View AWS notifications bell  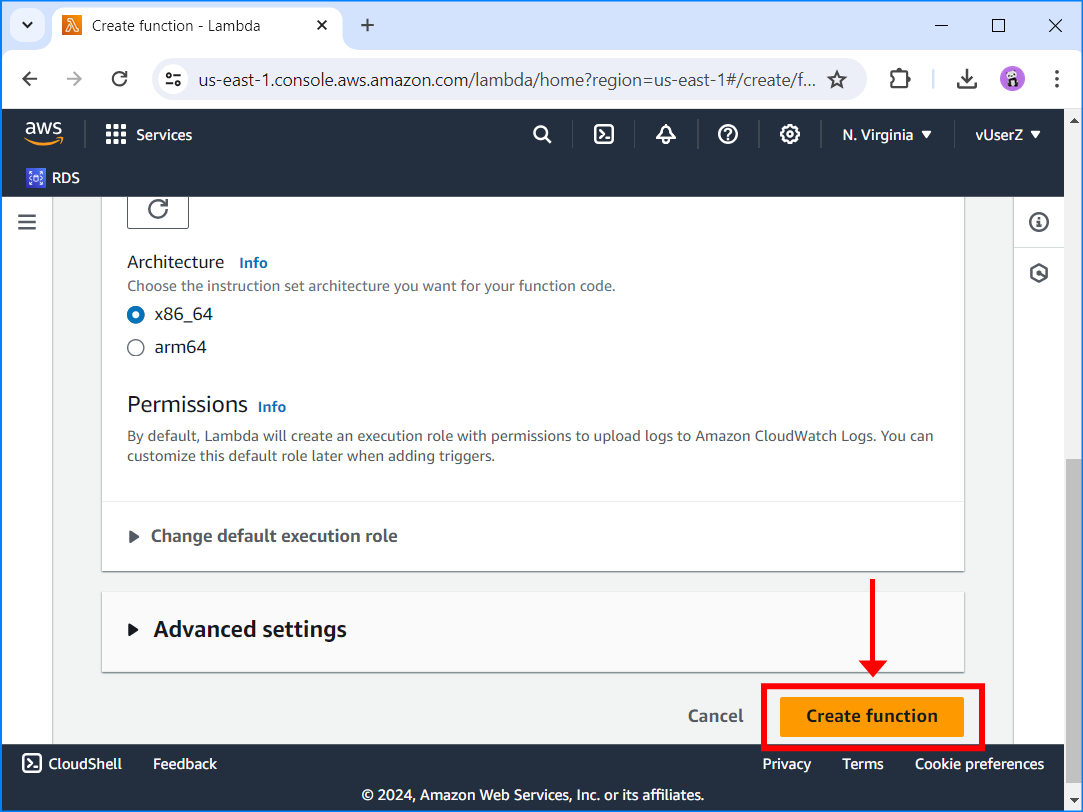[665, 133]
